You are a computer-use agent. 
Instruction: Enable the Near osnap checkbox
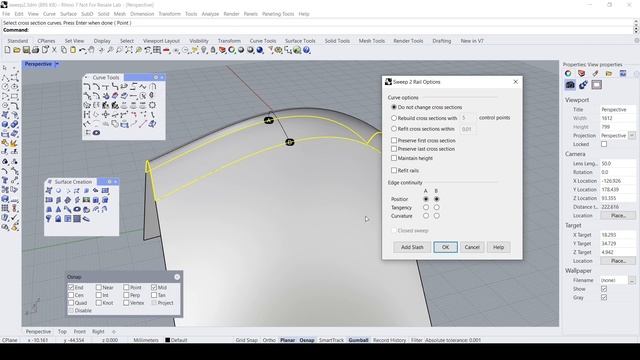tap(99, 287)
